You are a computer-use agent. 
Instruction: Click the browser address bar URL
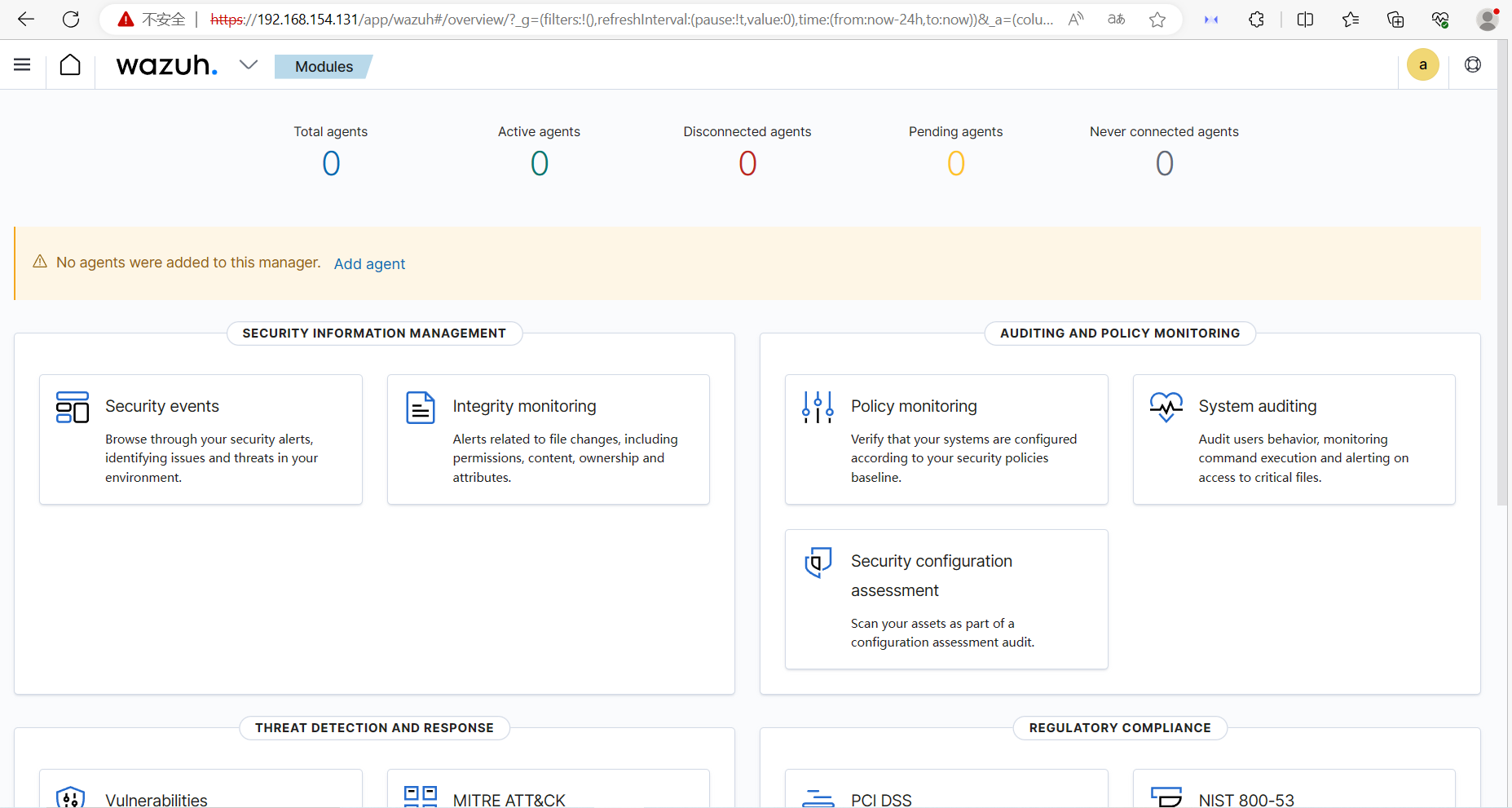point(632,20)
